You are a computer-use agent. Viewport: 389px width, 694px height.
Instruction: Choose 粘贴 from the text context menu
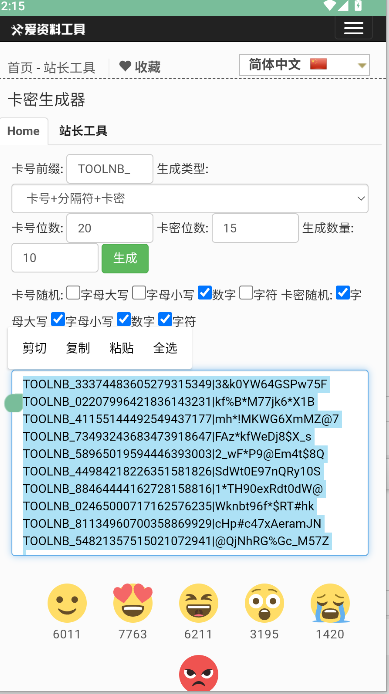(x=122, y=348)
